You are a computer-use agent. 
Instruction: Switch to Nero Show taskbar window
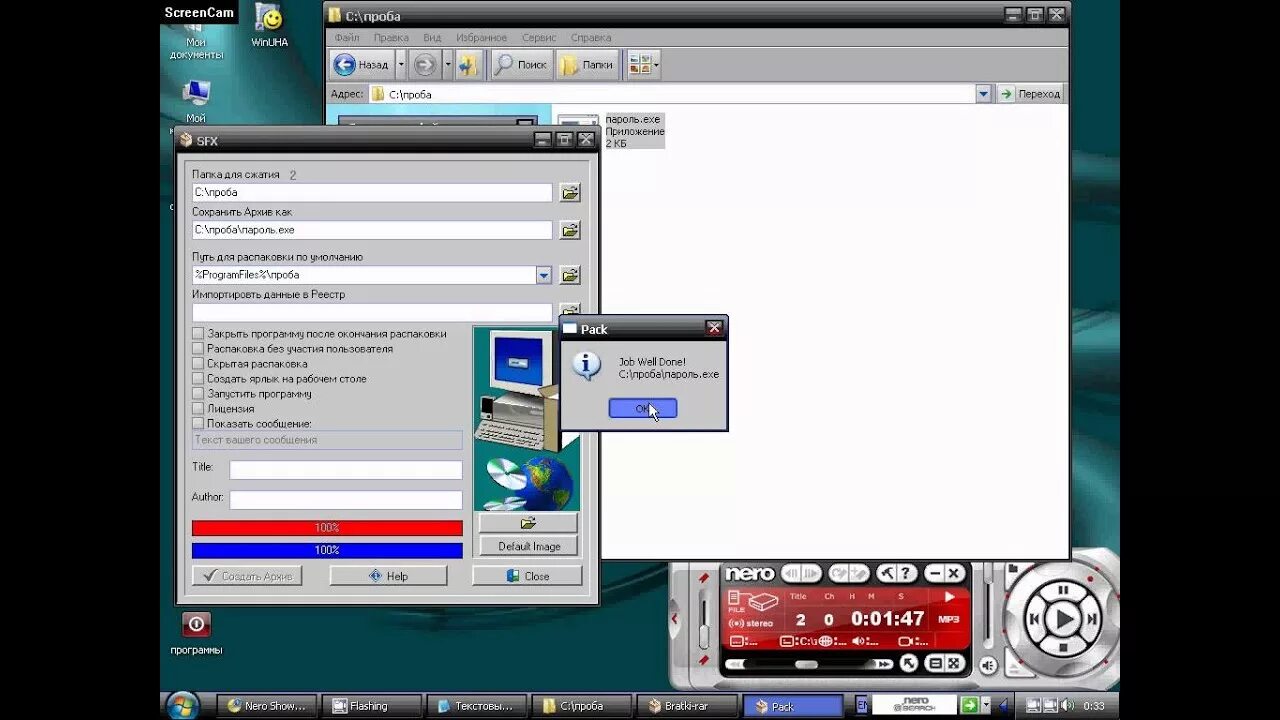(x=267, y=706)
